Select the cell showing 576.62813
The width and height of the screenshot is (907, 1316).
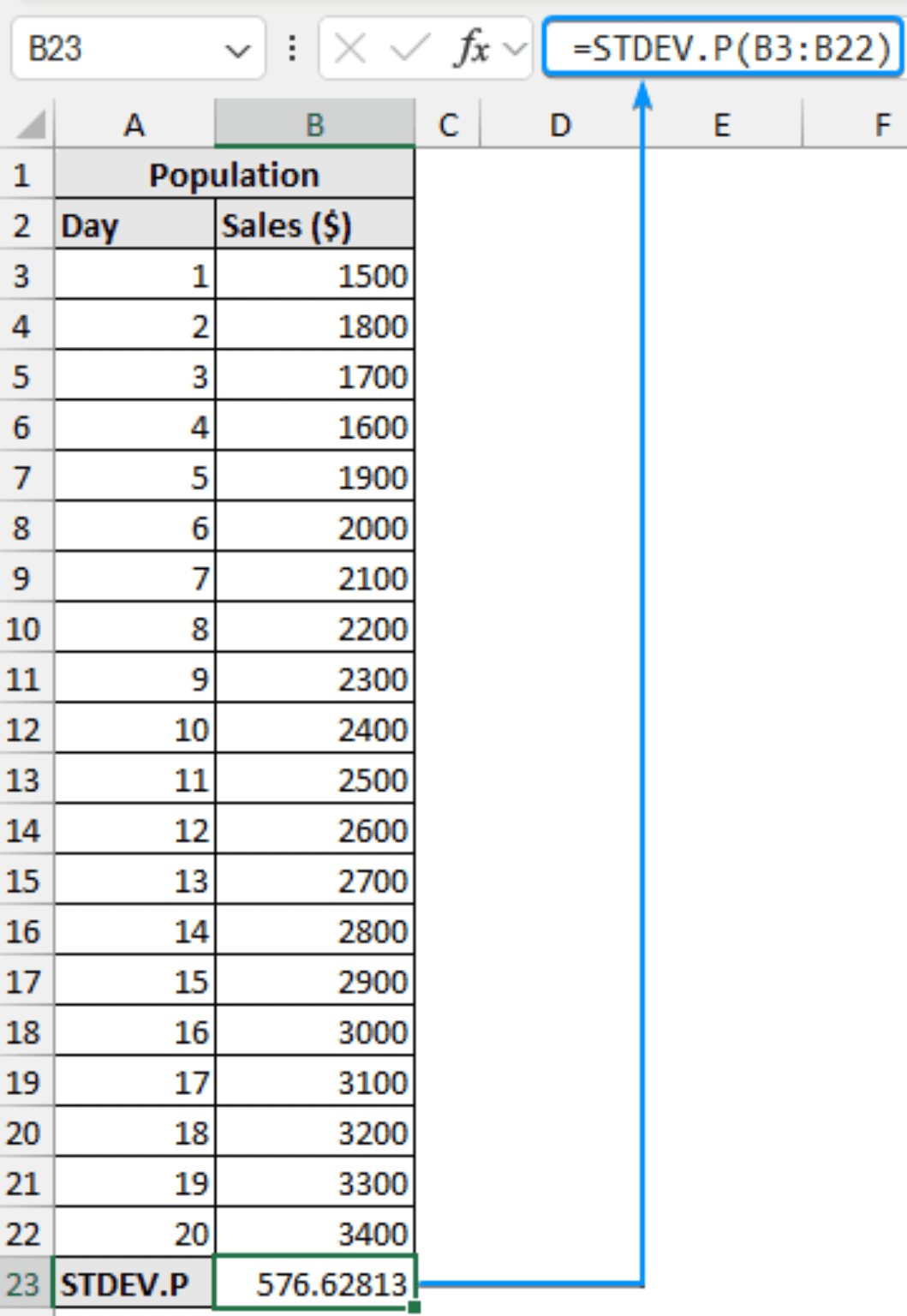pos(315,1284)
